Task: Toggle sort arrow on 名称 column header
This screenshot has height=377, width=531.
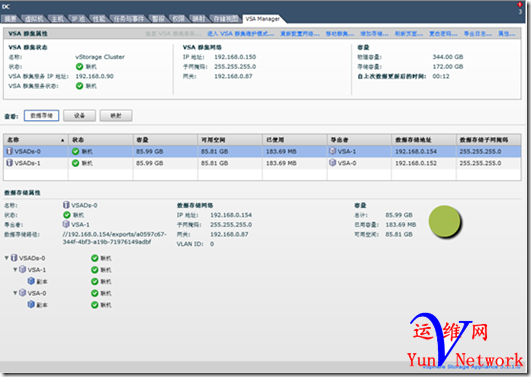Action: (x=62, y=140)
